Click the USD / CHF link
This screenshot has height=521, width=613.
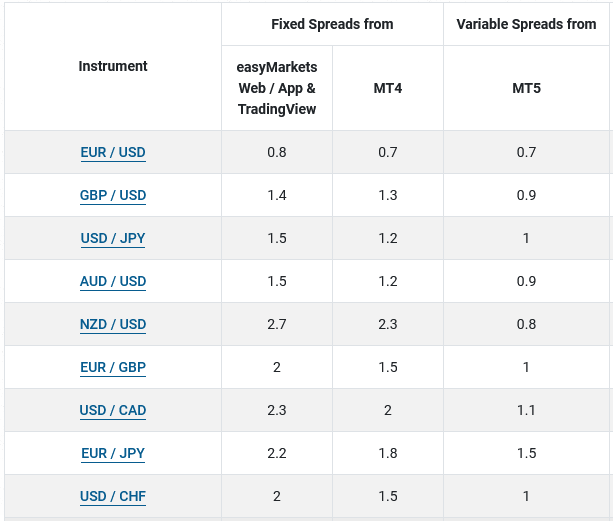pos(113,497)
